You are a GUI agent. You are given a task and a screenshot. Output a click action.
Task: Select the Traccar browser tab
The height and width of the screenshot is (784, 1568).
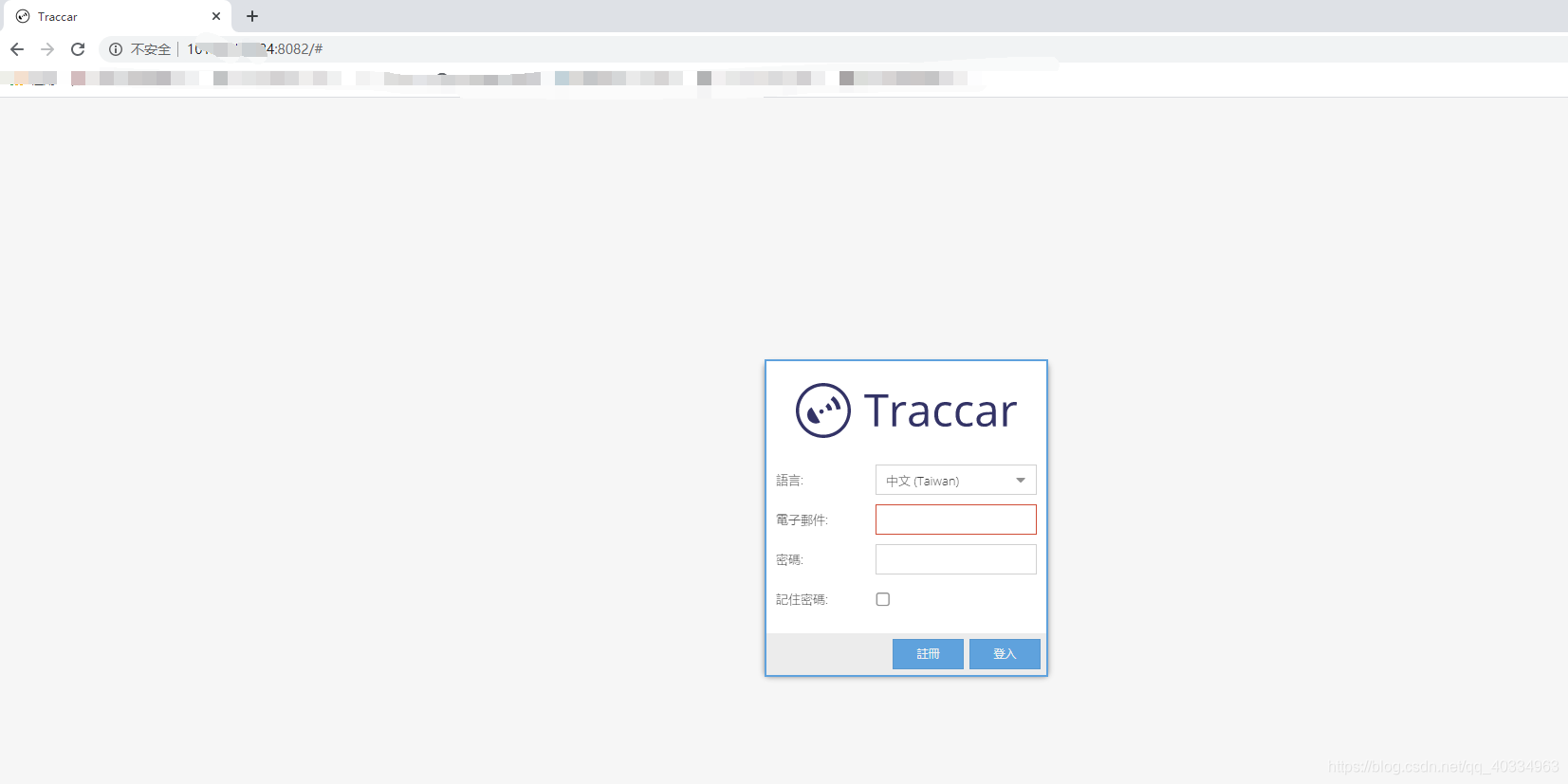117,16
